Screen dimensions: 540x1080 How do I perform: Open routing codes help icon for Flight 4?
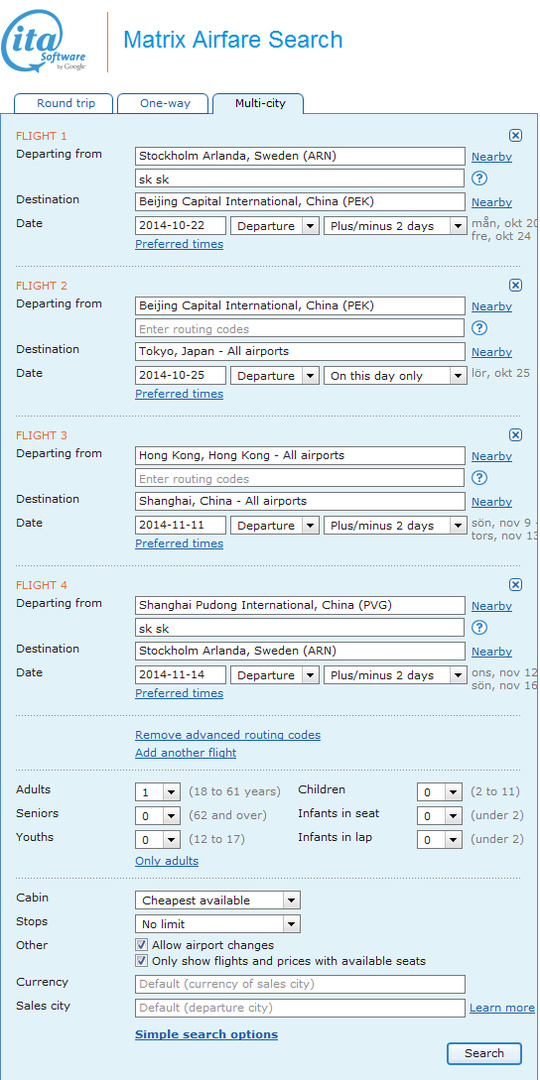tap(479, 627)
